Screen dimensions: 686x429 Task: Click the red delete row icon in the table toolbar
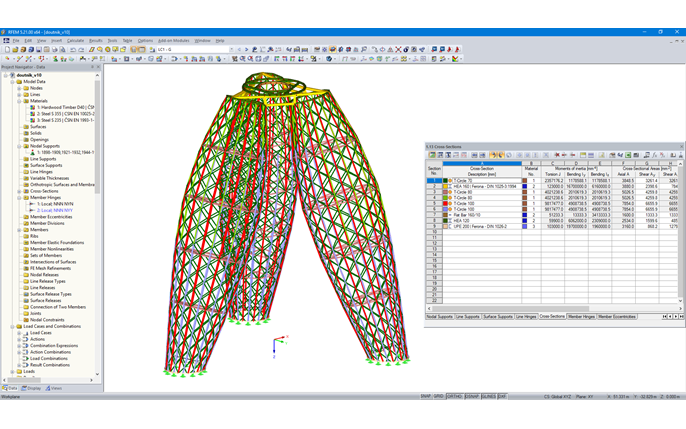point(557,155)
